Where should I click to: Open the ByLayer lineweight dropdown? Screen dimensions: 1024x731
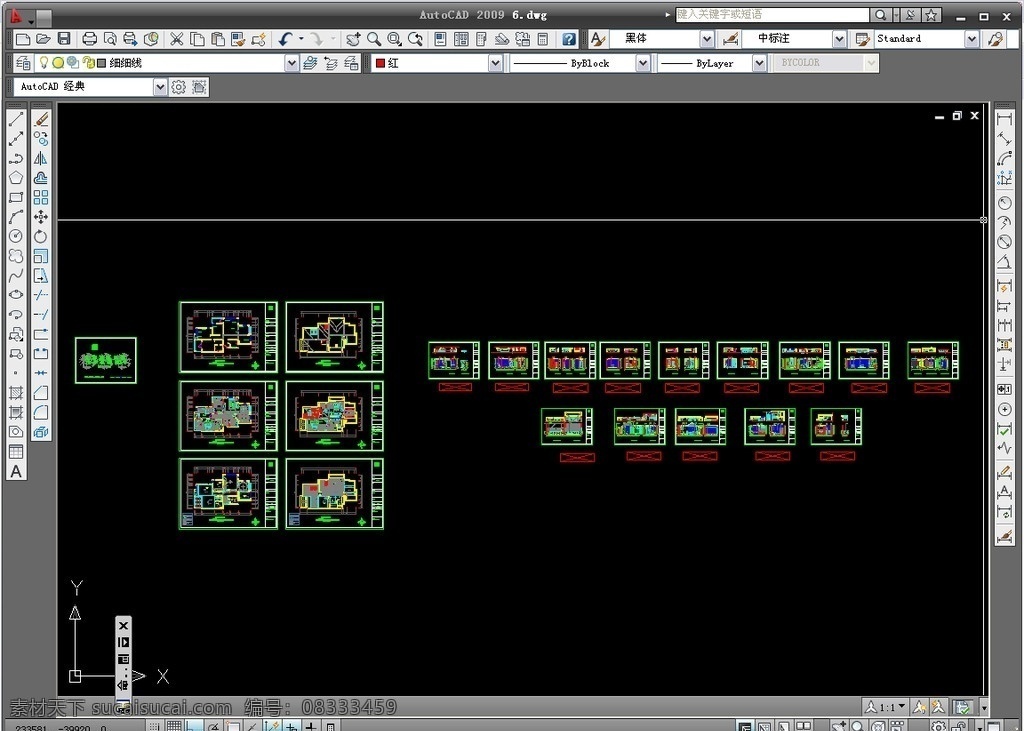click(759, 63)
